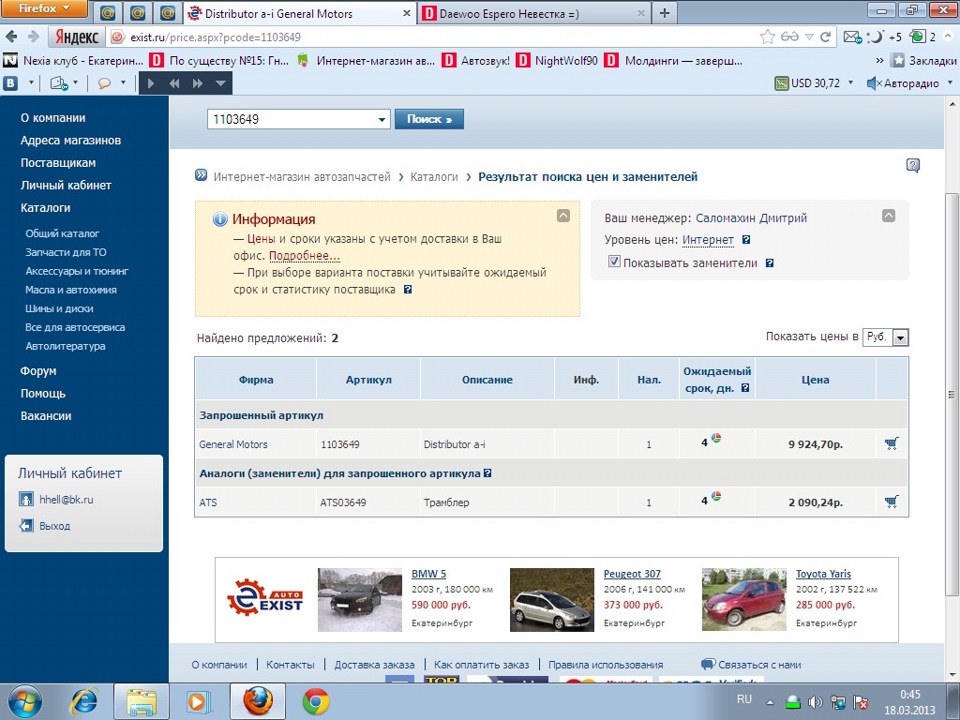Open Форум in the sidebar menu
The width and height of the screenshot is (960, 720).
point(38,371)
